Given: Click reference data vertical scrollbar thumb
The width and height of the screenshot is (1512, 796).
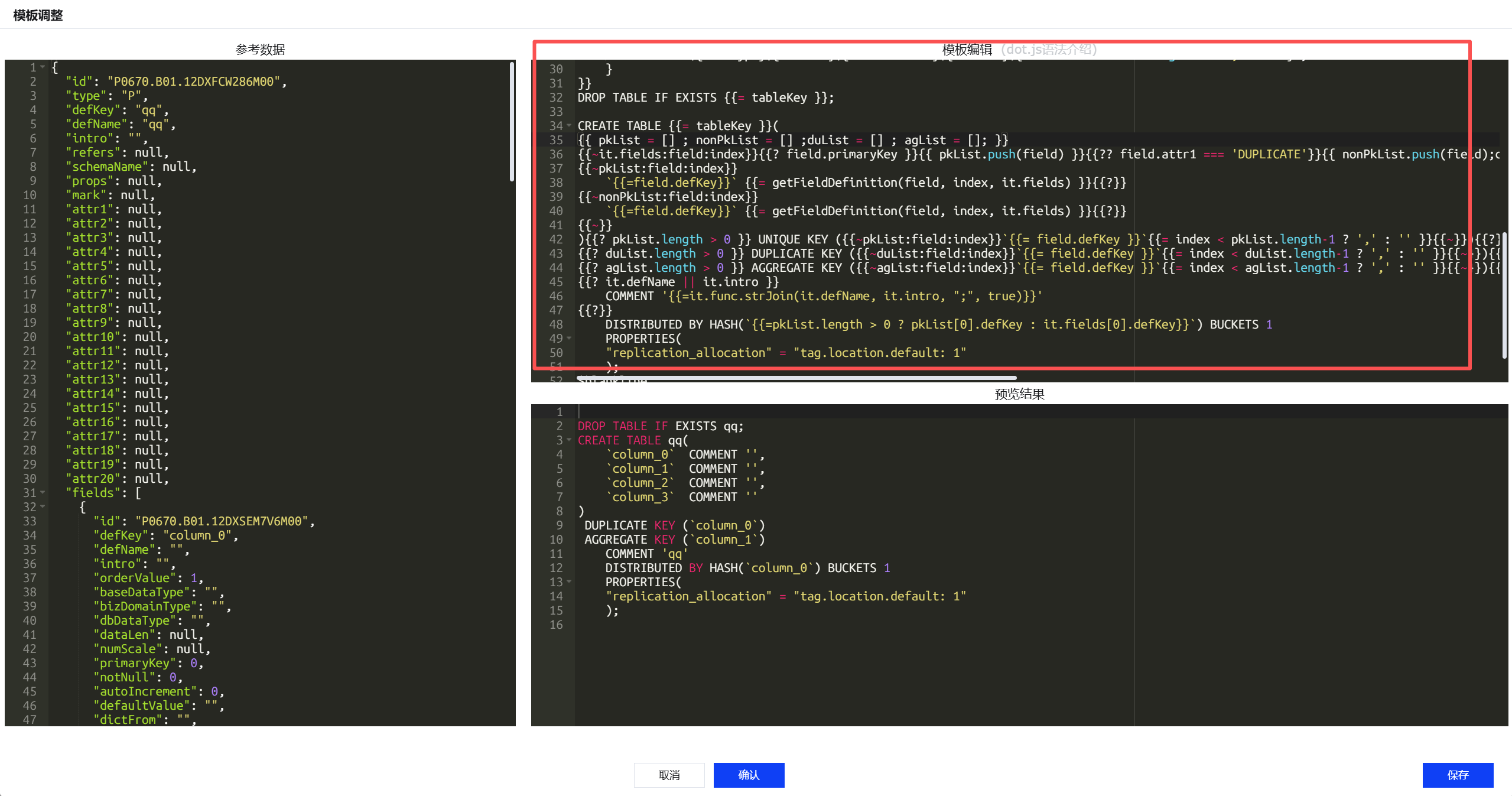Looking at the screenshot, I should coord(512,121).
